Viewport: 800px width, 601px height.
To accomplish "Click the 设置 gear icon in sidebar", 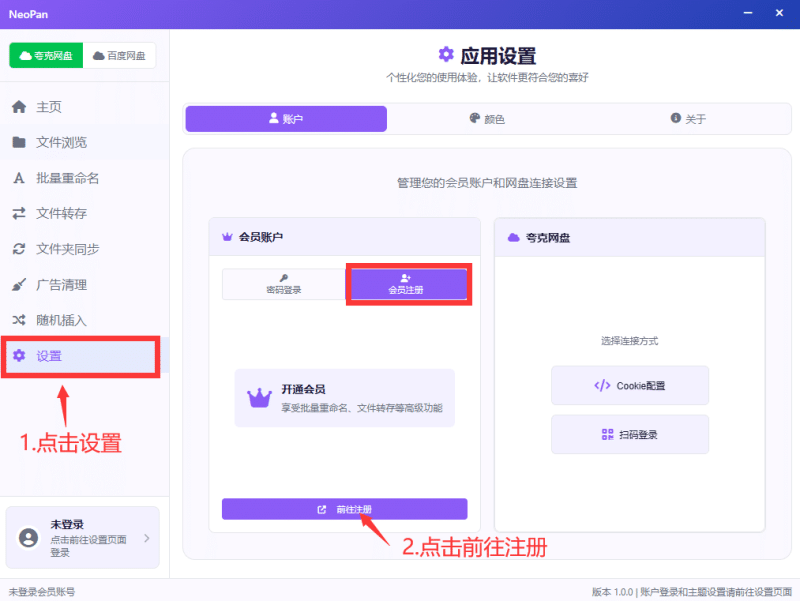I will coord(19,355).
